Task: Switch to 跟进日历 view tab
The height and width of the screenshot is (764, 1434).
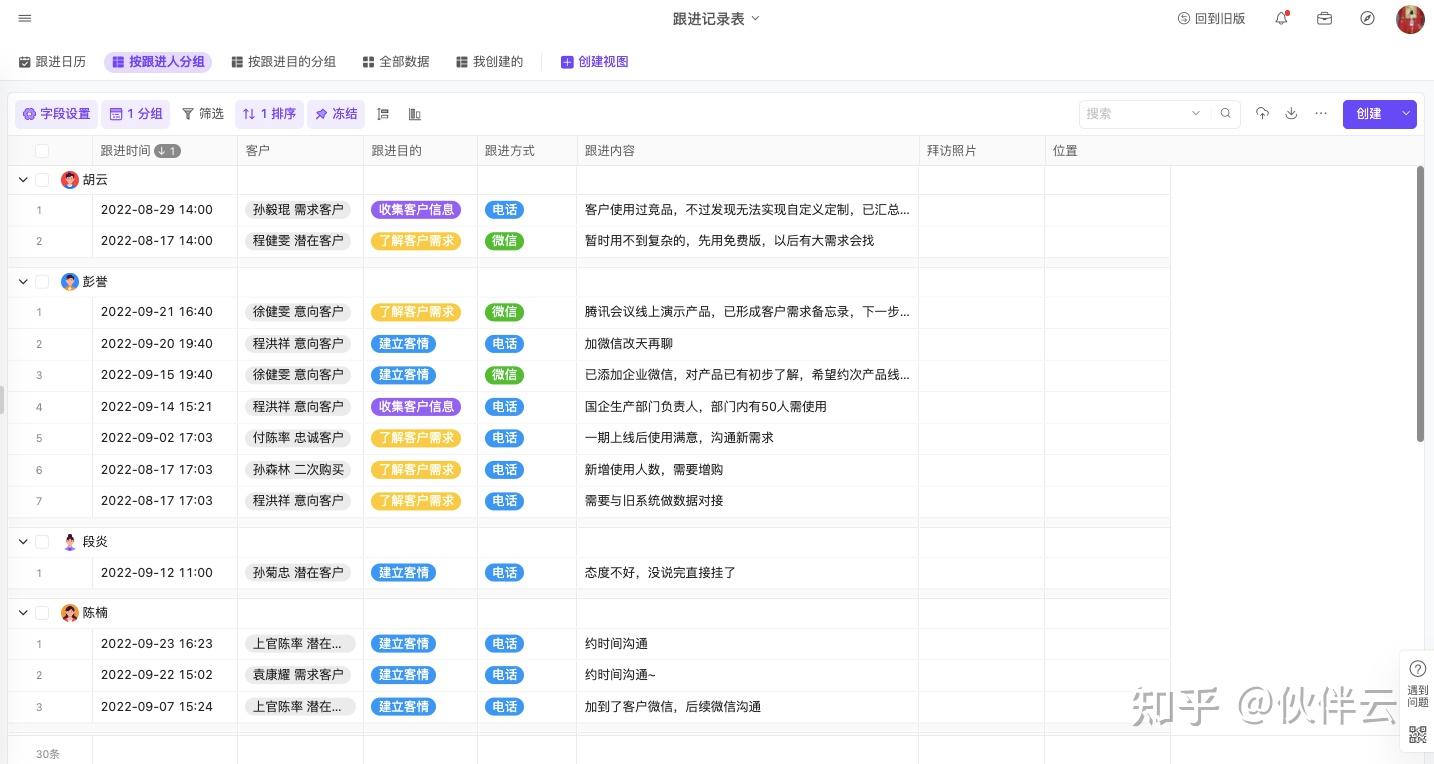Action: pos(52,62)
